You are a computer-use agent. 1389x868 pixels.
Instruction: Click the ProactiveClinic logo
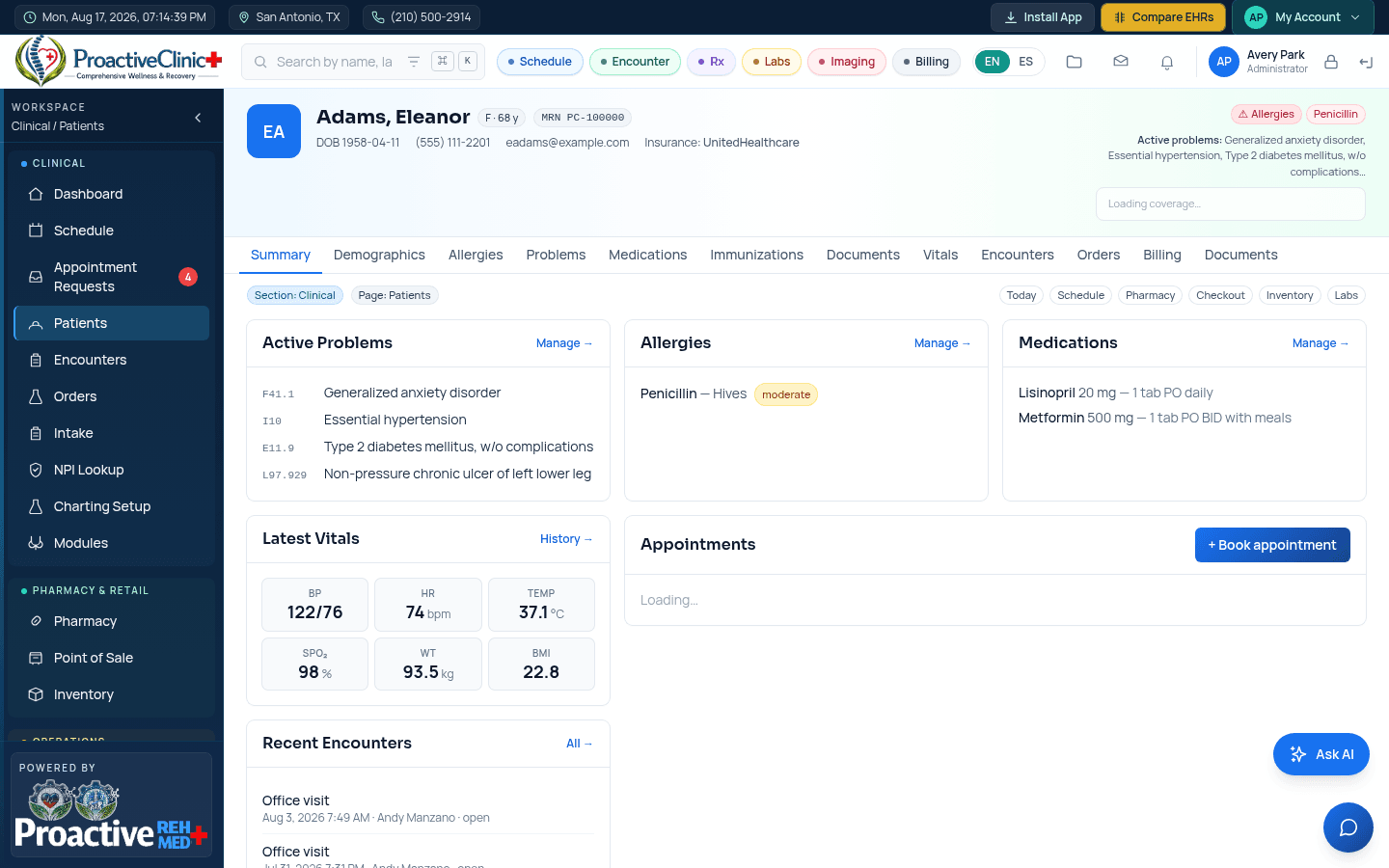tap(119, 61)
